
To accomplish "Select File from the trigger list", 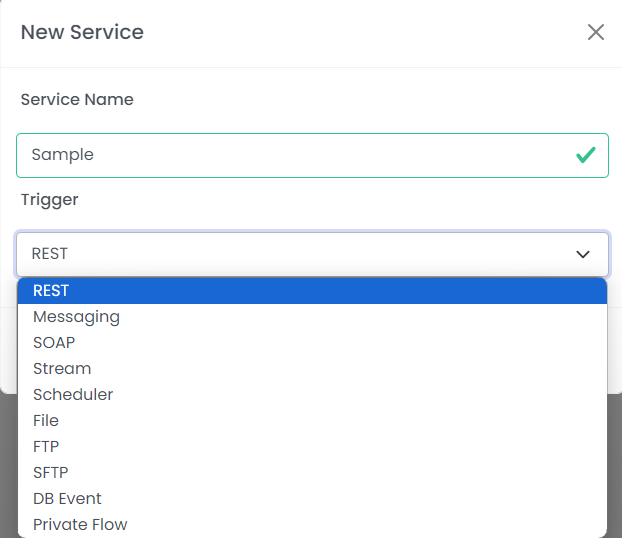I will coord(312,421).
